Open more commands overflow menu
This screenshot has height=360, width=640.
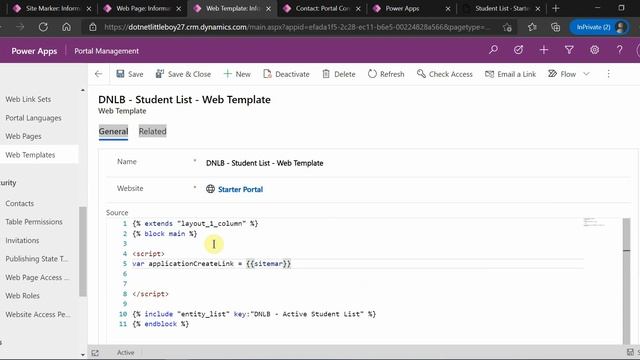608,74
